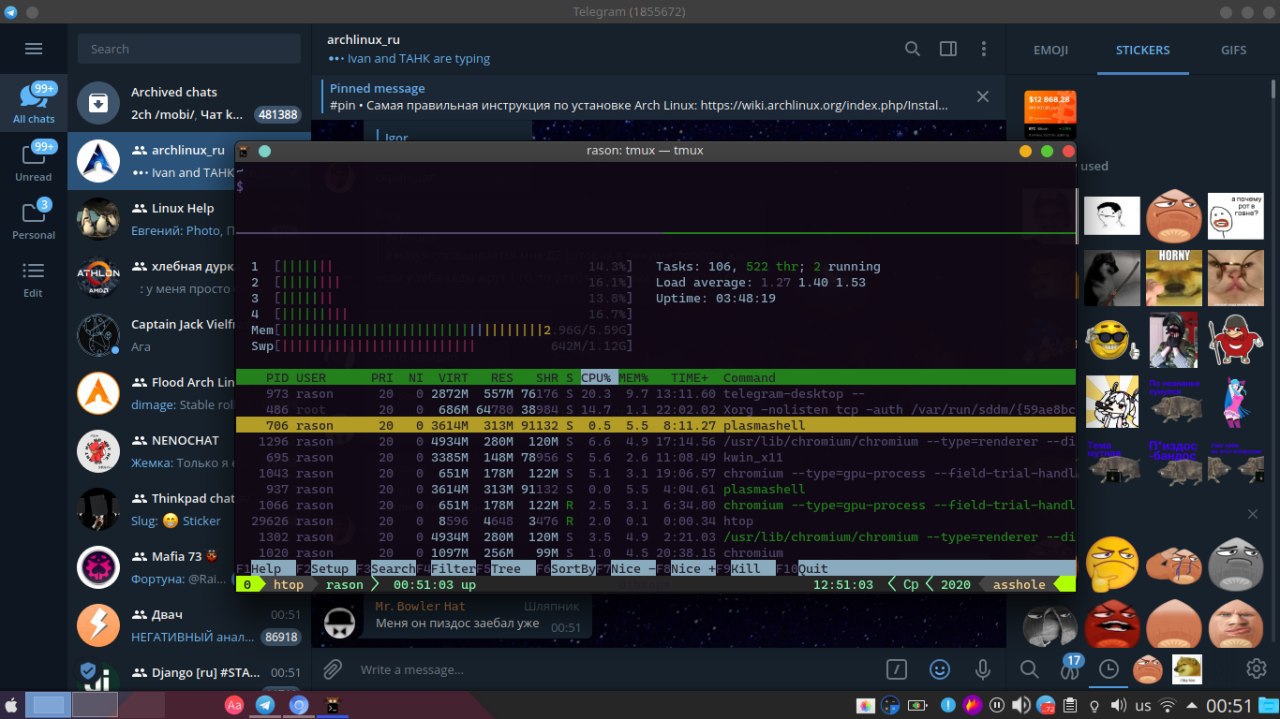
Task: Select the kwin_x11 process row
Action: (x=656, y=457)
